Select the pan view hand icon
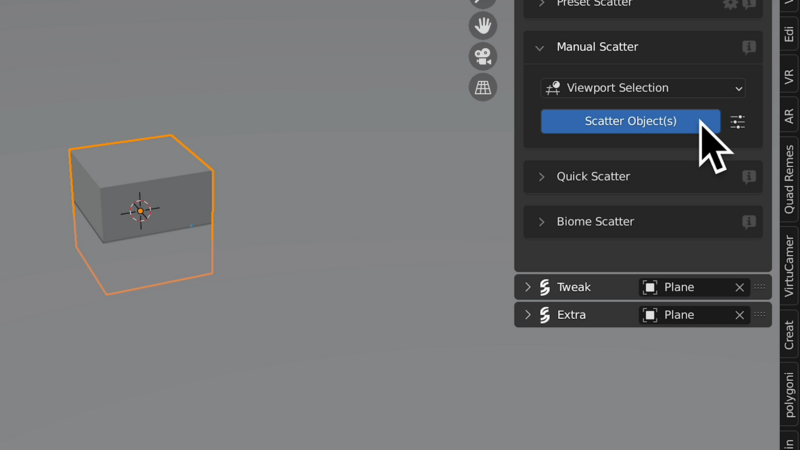This screenshot has height=450, width=800. [x=483, y=26]
